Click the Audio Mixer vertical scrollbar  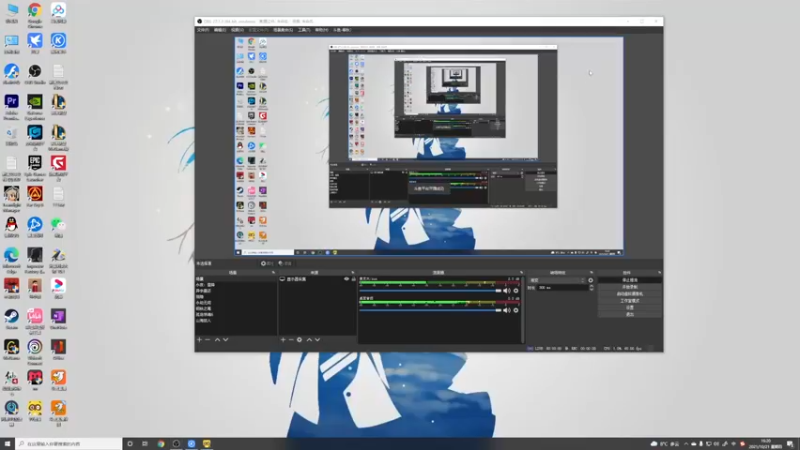point(522,310)
